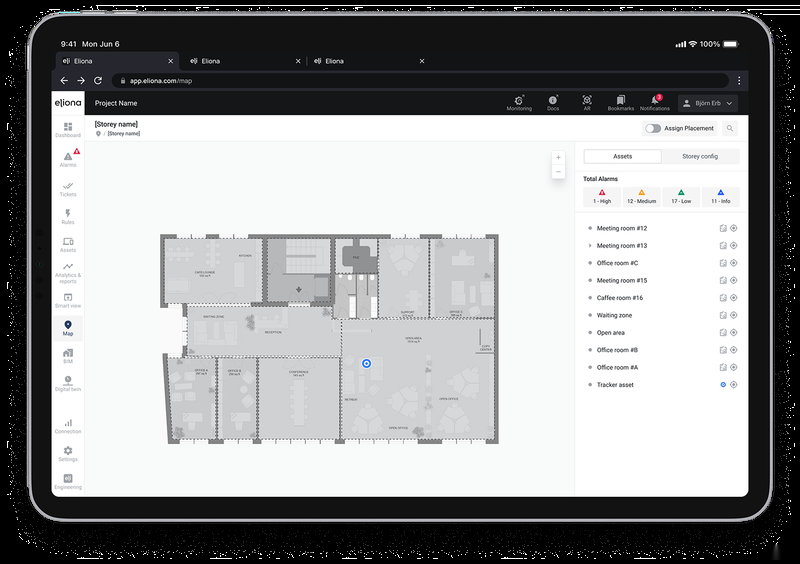Screen dimensions: 800x564
Task: Switch to the third Eliona browser tab
Action: click(369, 61)
